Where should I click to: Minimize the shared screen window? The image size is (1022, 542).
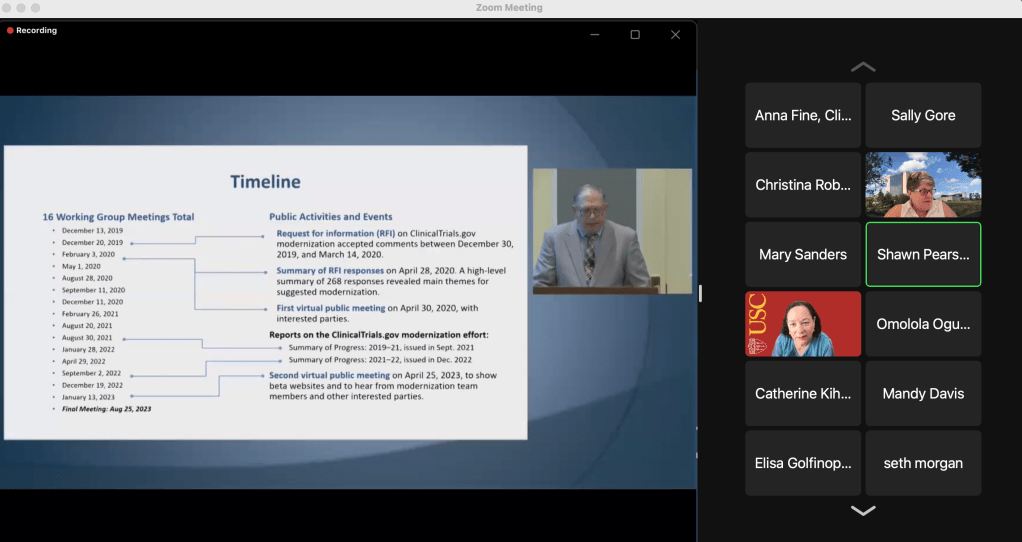coord(594,34)
